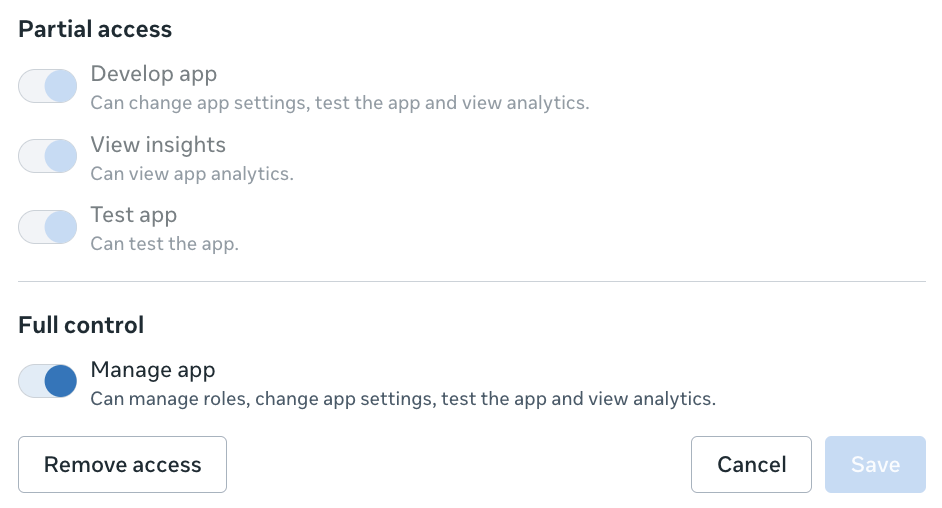The image size is (942, 508).
Task: Click the Test app label text
Action: pyautogui.click(x=133, y=214)
